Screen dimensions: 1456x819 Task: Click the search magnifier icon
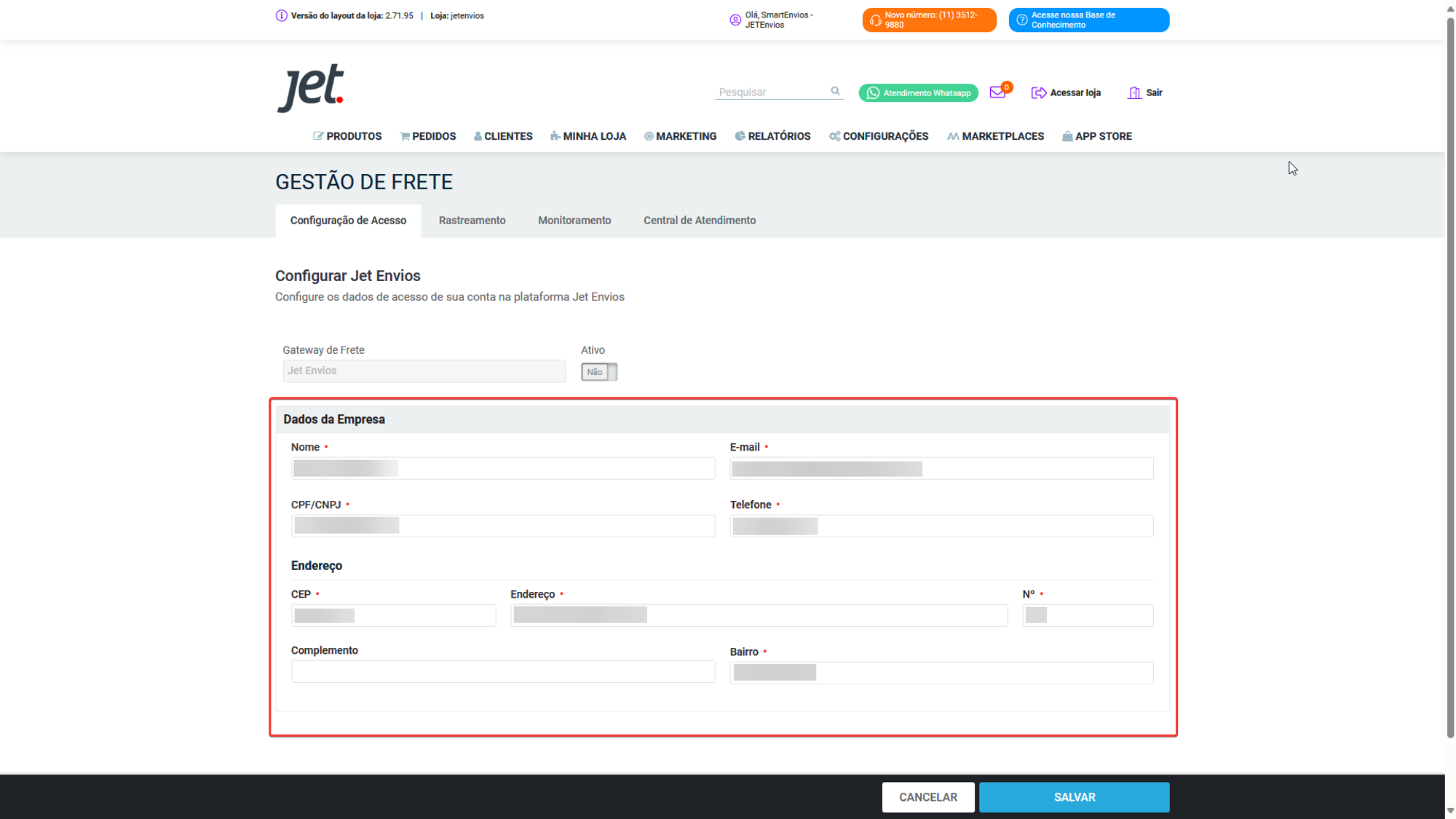pyautogui.click(x=835, y=91)
